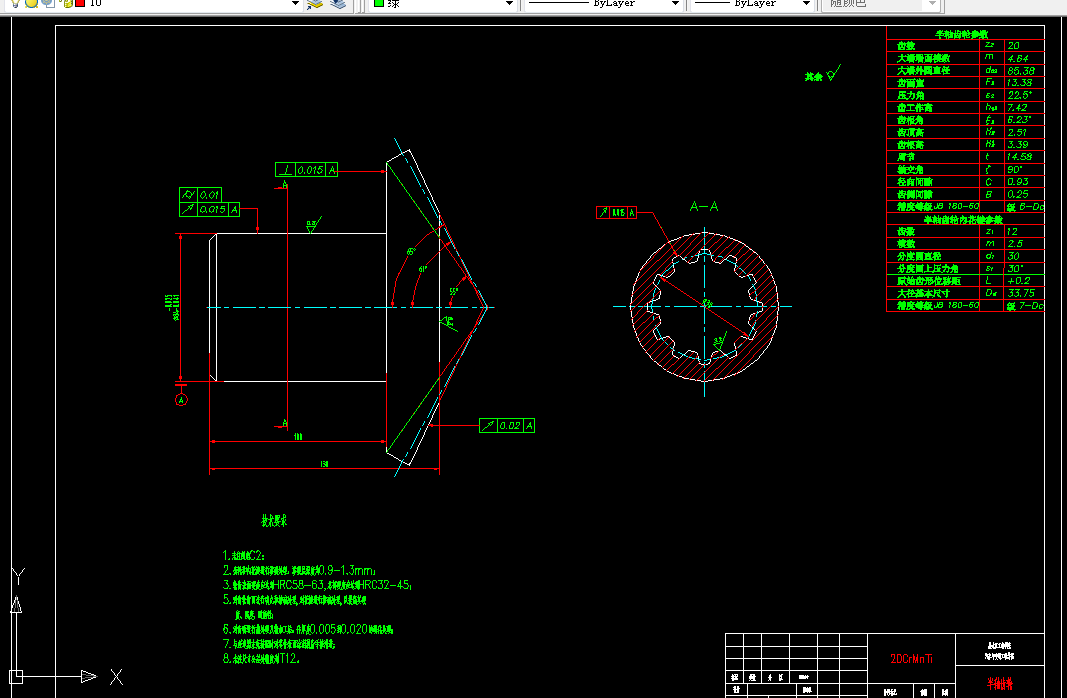
Task: Select spline tooth count value 12
Action: [x=1013, y=231]
